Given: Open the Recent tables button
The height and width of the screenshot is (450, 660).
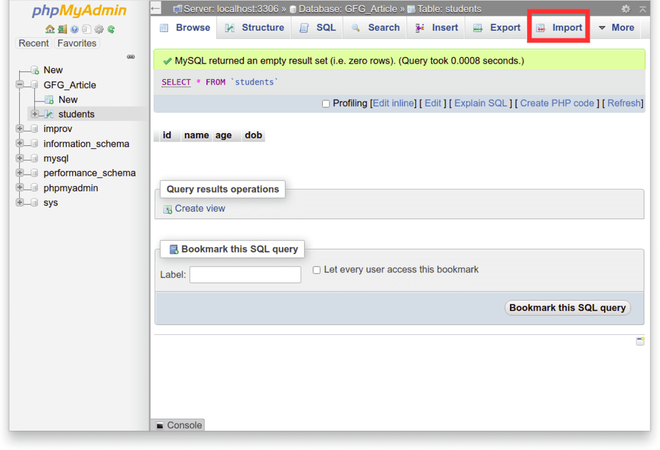Looking at the screenshot, I should [x=34, y=43].
